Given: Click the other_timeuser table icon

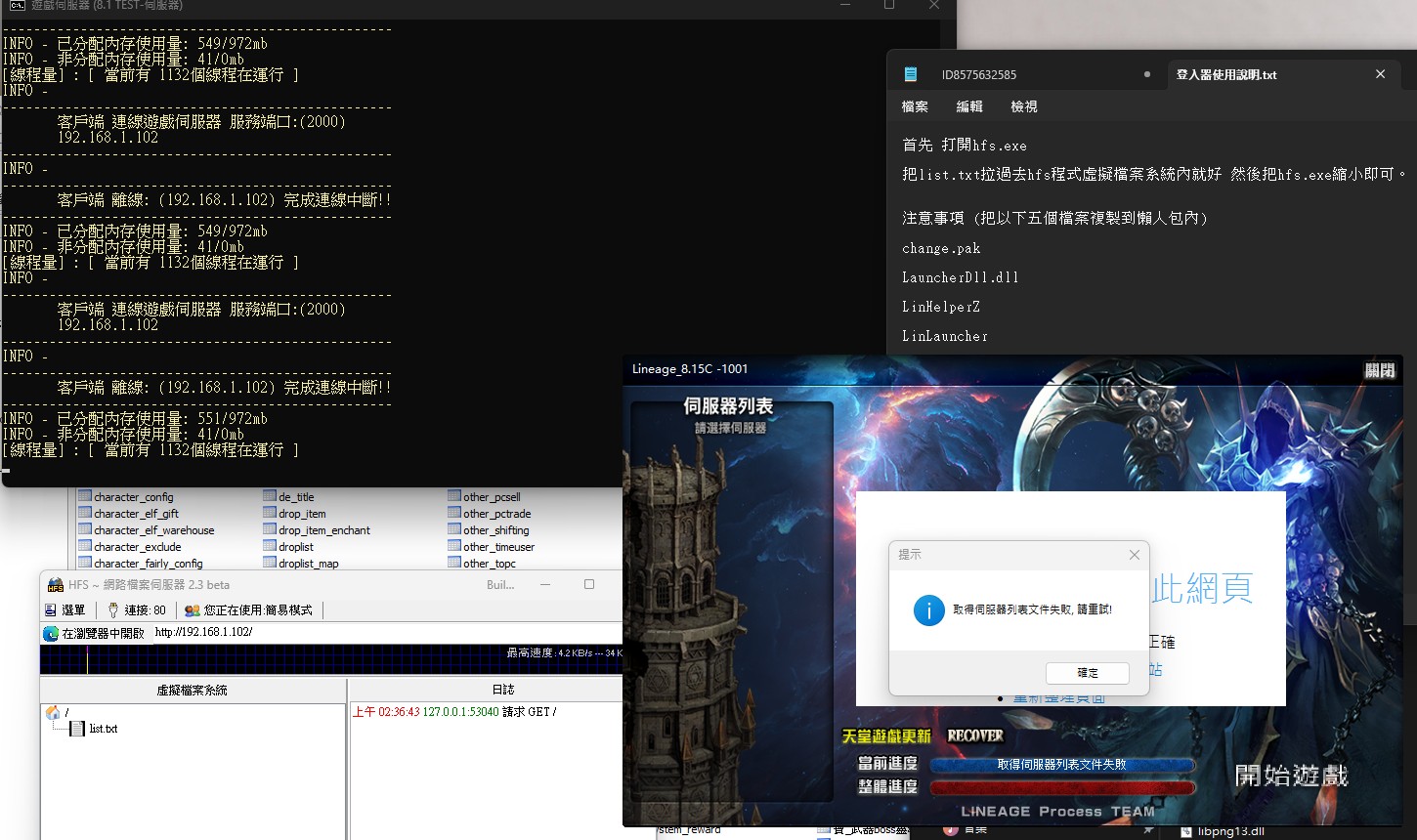Looking at the screenshot, I should 454,546.
